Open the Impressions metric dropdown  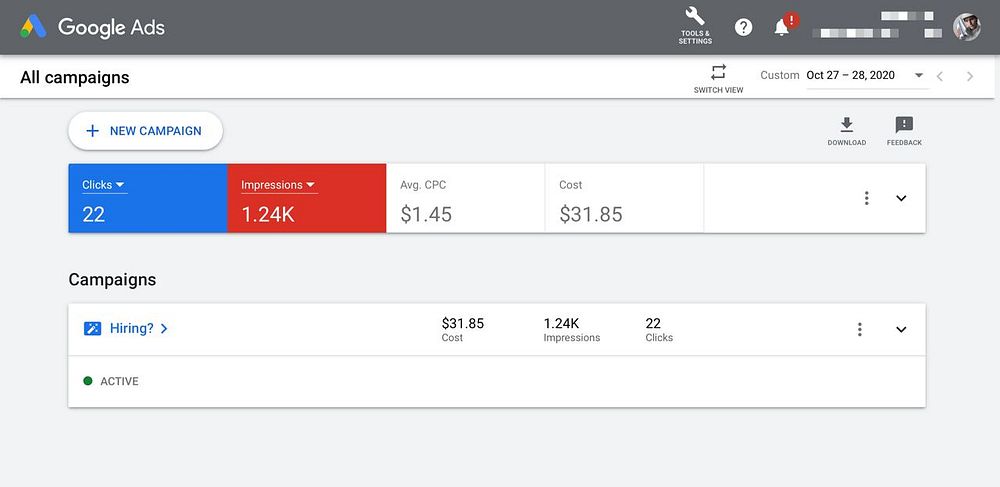pyautogui.click(x=278, y=185)
